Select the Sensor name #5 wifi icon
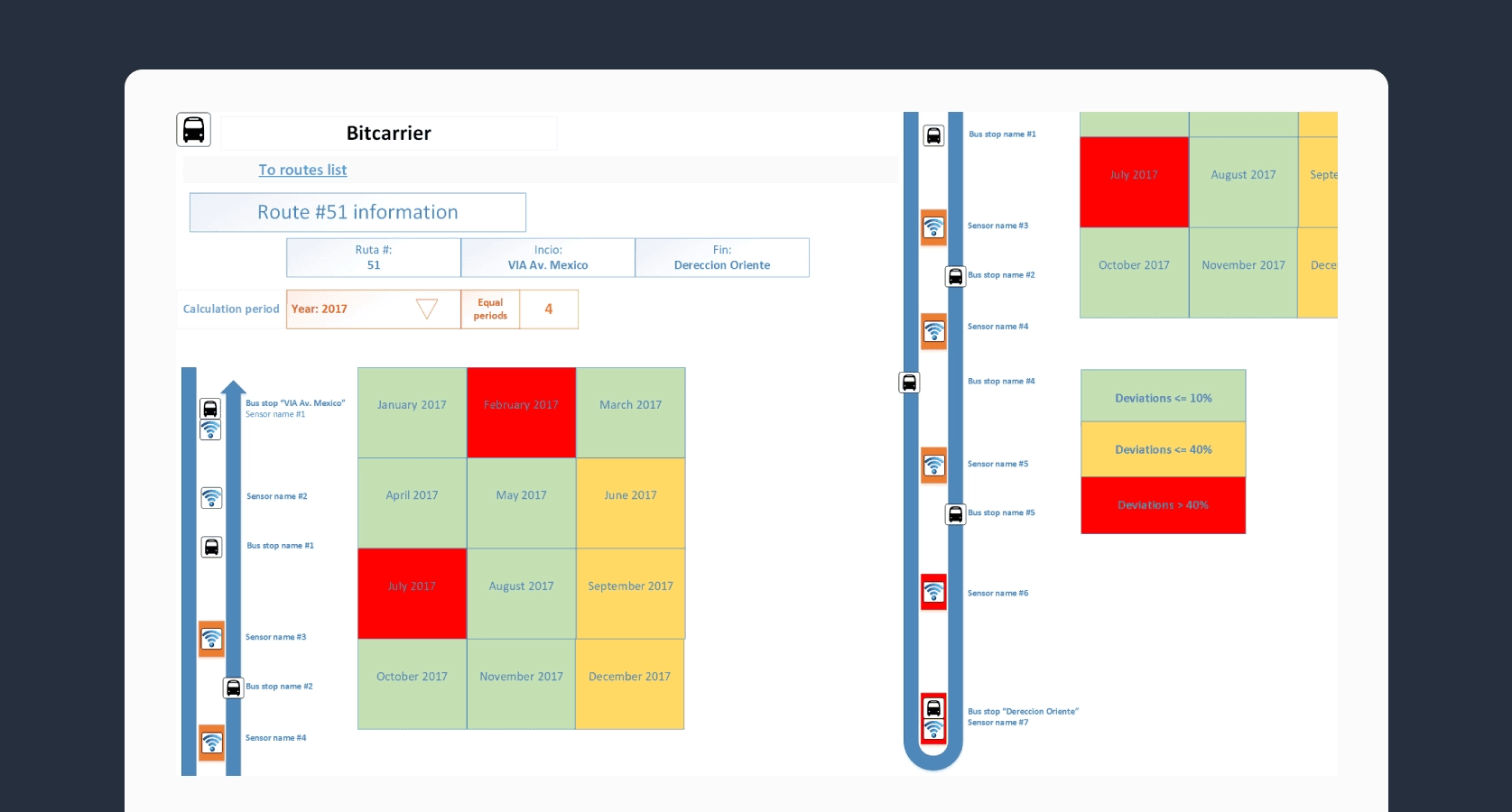This screenshot has height=812, width=1512. click(933, 465)
